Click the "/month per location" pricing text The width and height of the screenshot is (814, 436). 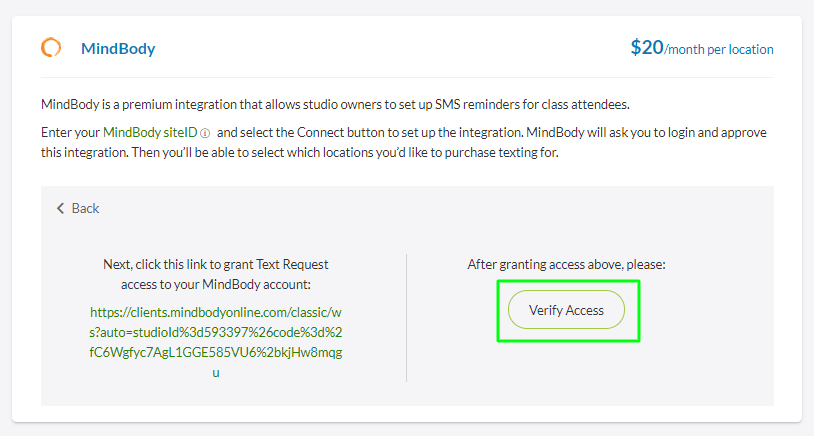719,49
